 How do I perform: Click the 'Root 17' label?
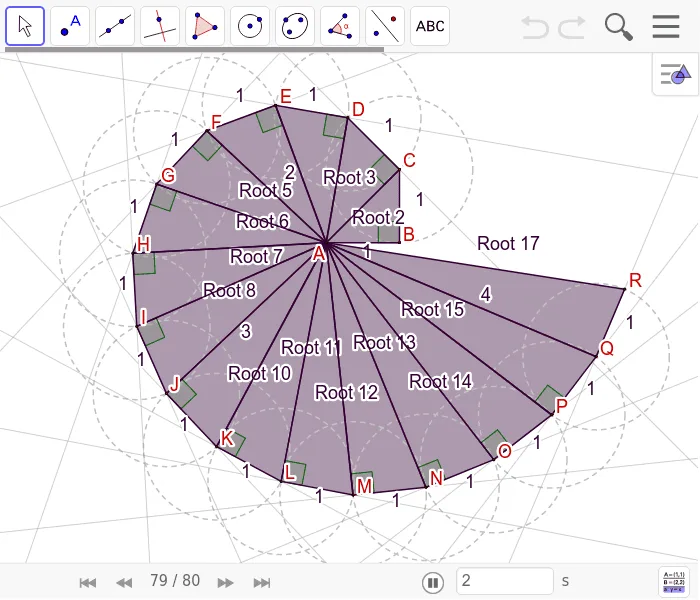(x=508, y=243)
